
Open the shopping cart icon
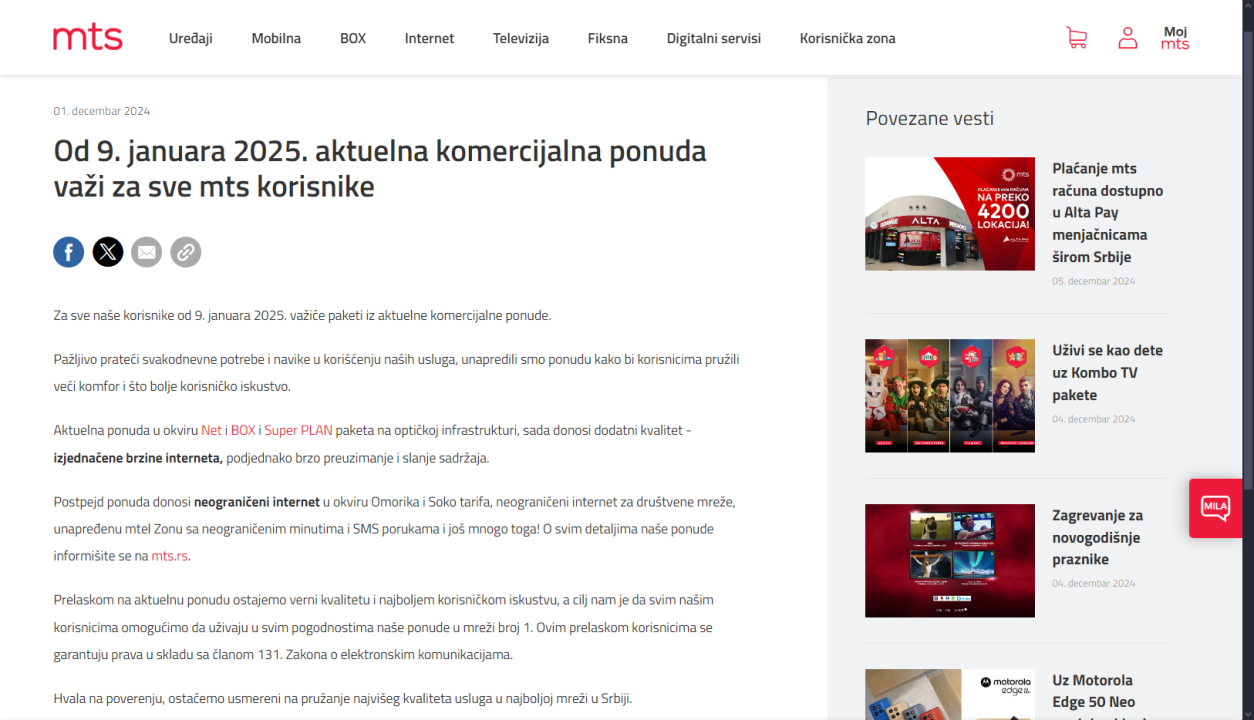pos(1077,38)
